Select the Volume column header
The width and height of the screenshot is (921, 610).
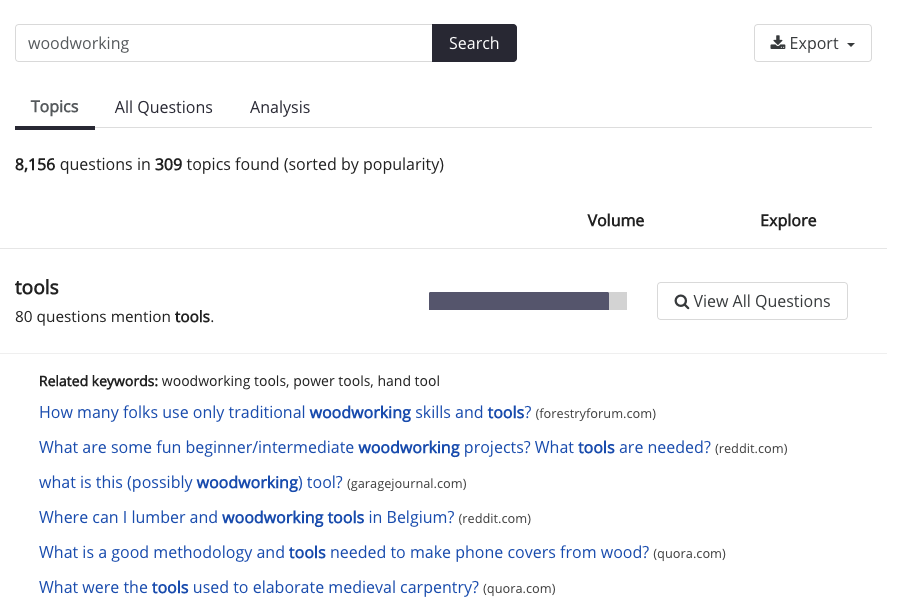615,221
